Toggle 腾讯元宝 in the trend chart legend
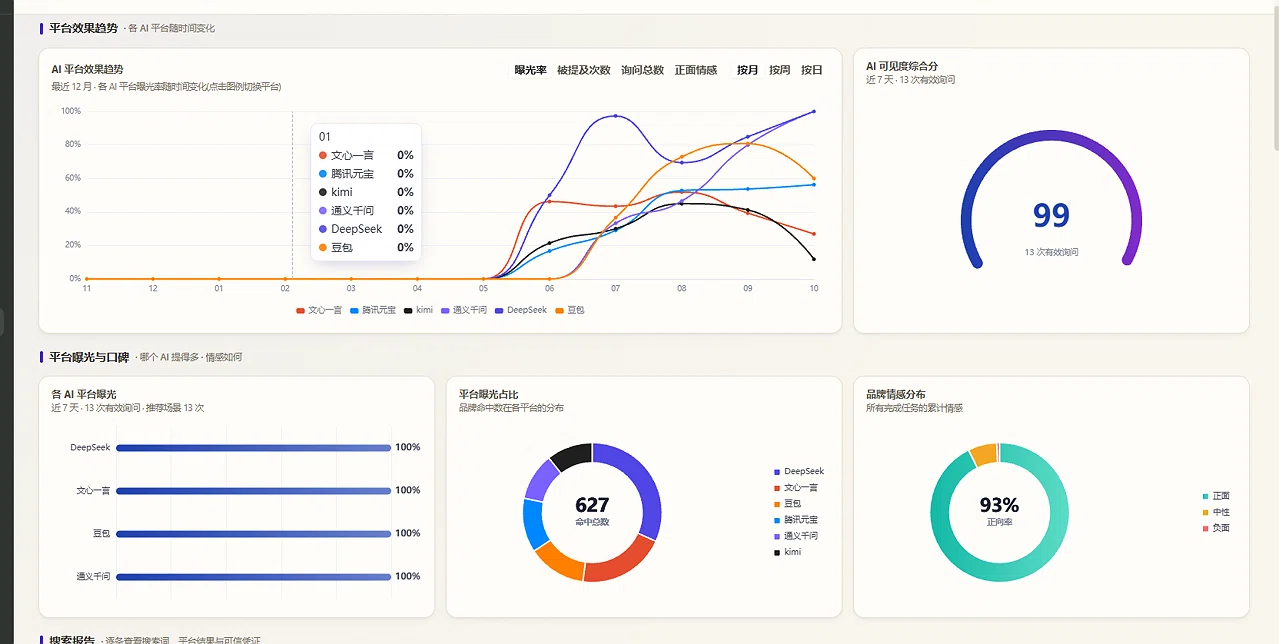 click(371, 310)
